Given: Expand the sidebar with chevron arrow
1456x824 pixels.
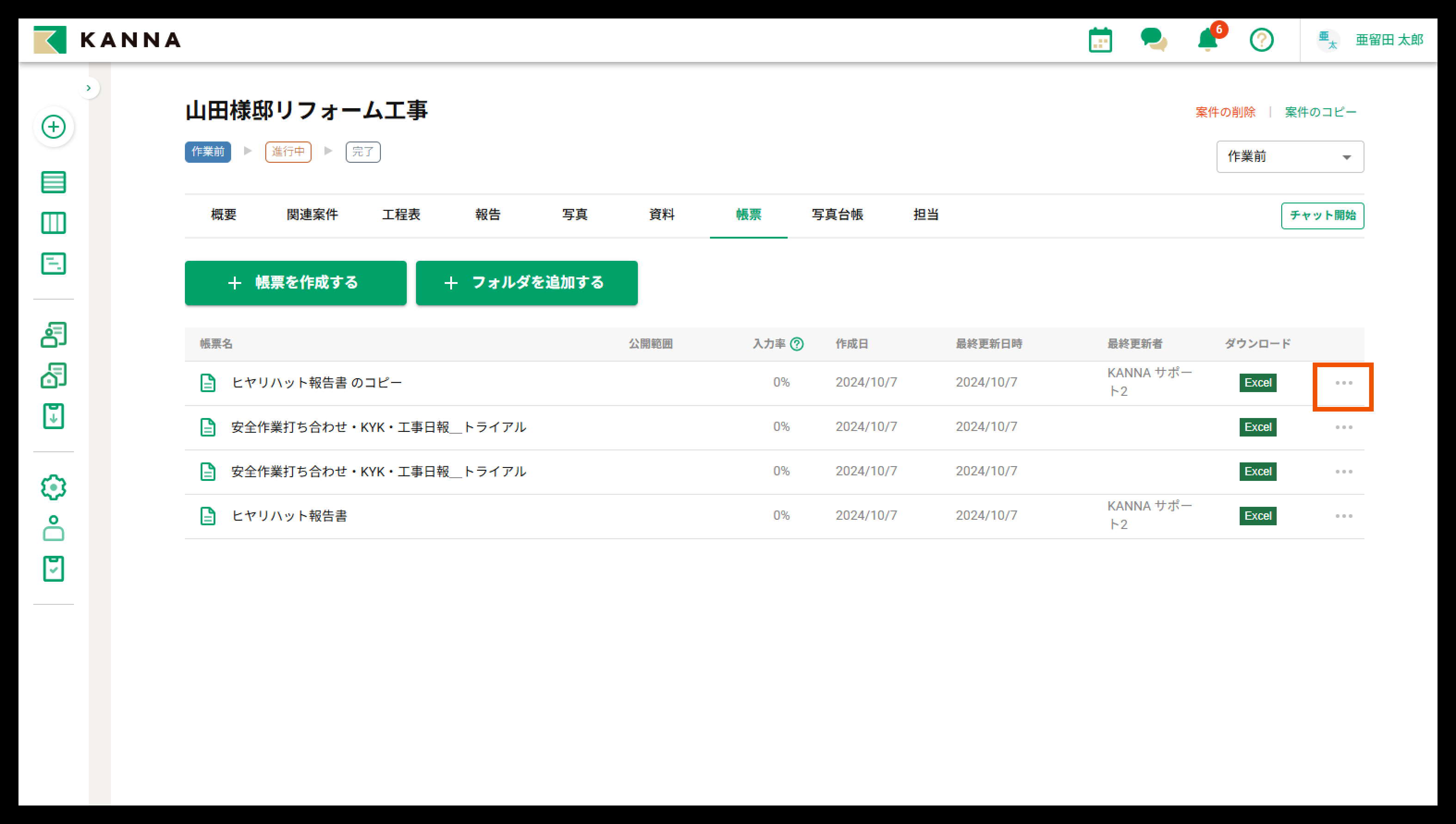Looking at the screenshot, I should [88, 88].
